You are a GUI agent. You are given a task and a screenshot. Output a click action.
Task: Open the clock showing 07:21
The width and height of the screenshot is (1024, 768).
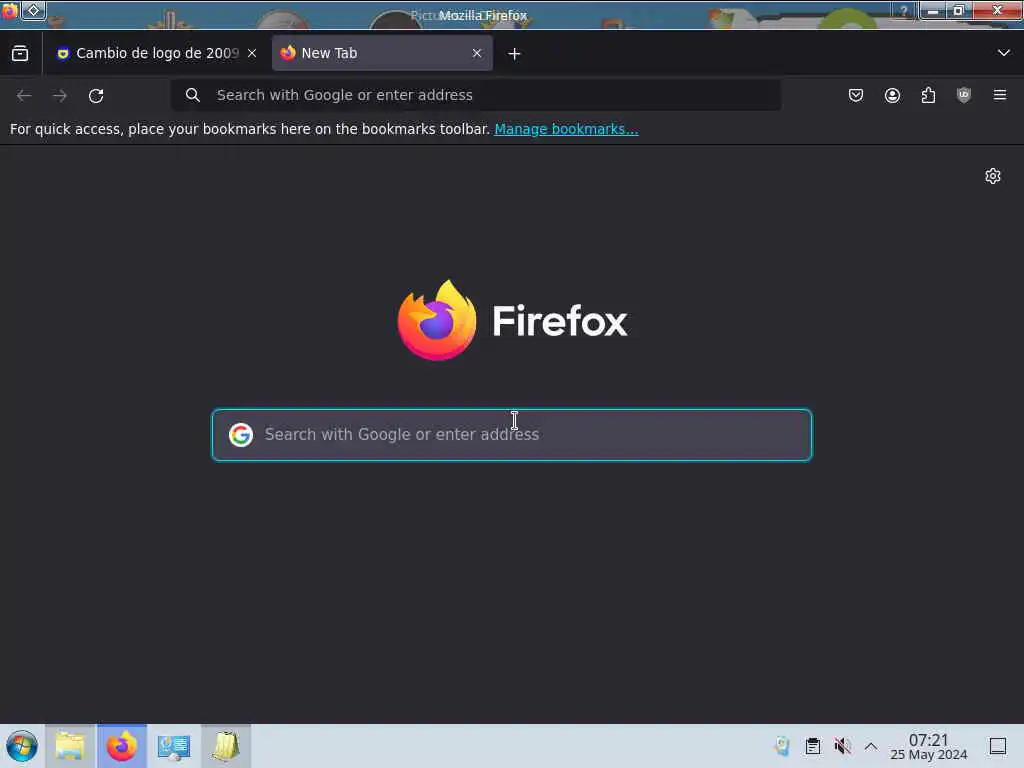pos(929,746)
